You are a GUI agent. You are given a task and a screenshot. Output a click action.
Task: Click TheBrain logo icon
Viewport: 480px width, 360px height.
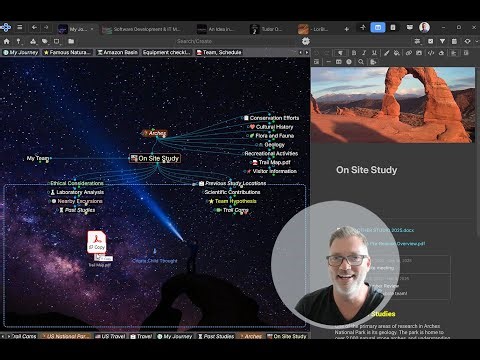tap(6, 28)
